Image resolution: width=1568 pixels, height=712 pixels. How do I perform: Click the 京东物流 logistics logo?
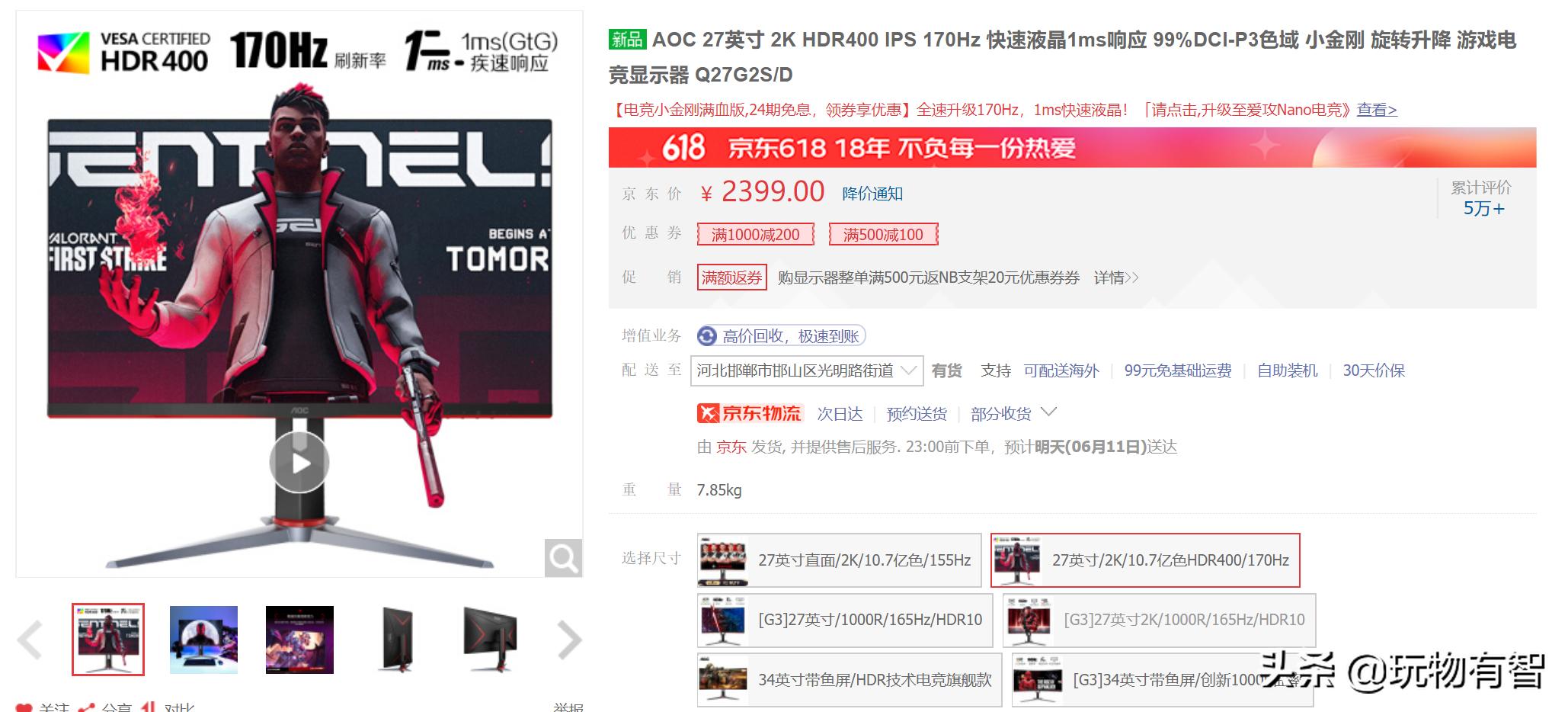(x=749, y=413)
